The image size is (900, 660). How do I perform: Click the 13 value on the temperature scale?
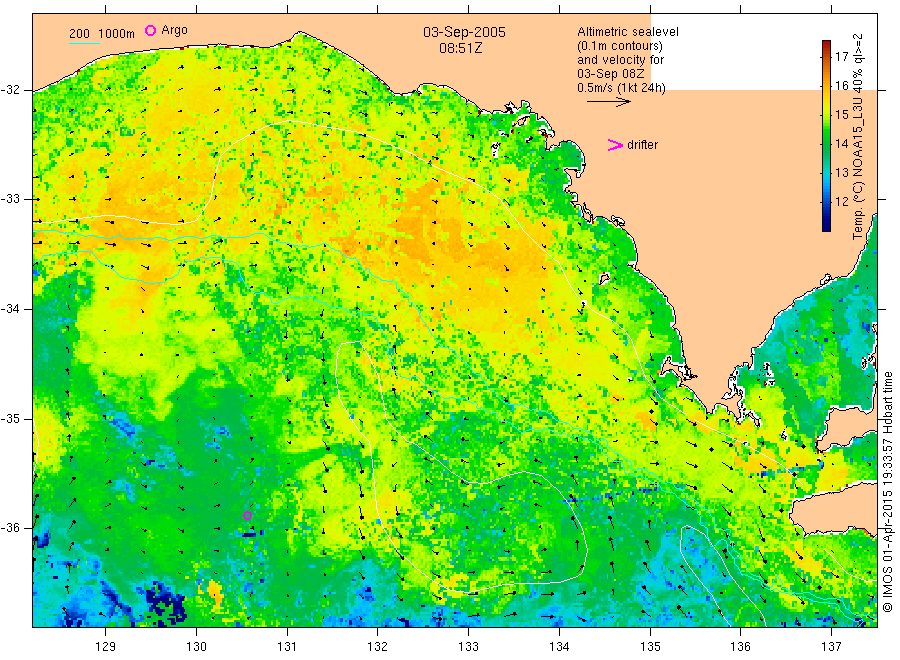pyautogui.click(x=841, y=172)
